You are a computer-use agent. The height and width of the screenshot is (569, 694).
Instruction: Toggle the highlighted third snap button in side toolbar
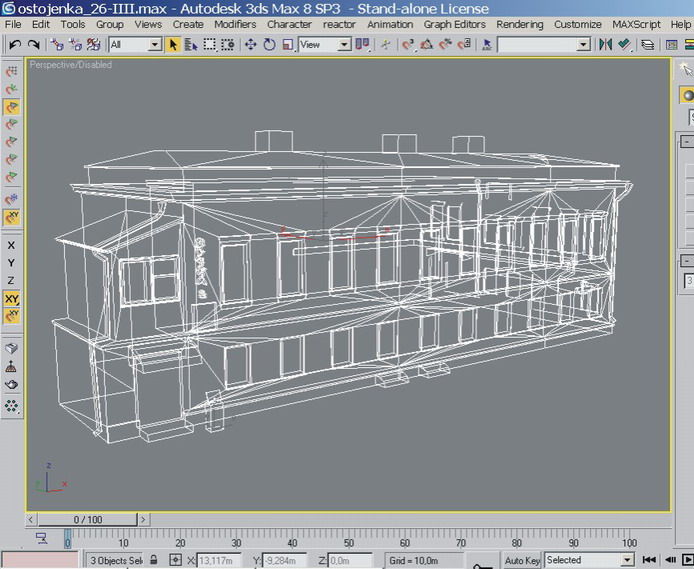tap(12, 107)
